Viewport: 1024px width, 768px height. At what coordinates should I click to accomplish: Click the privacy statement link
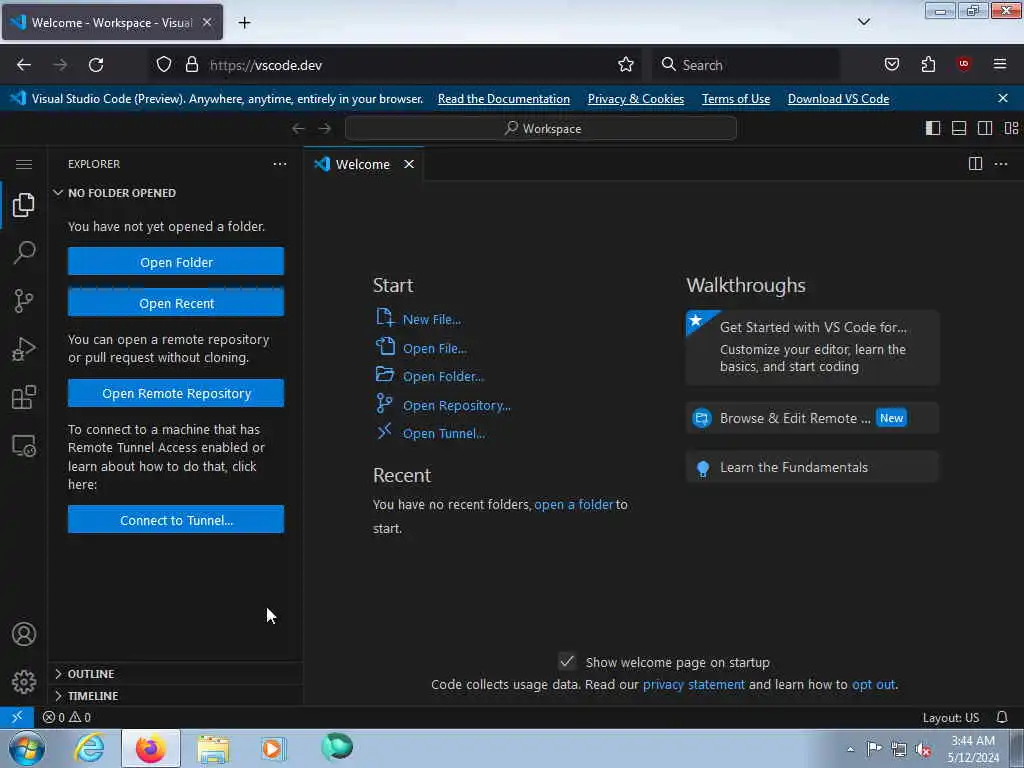pyautogui.click(x=694, y=684)
